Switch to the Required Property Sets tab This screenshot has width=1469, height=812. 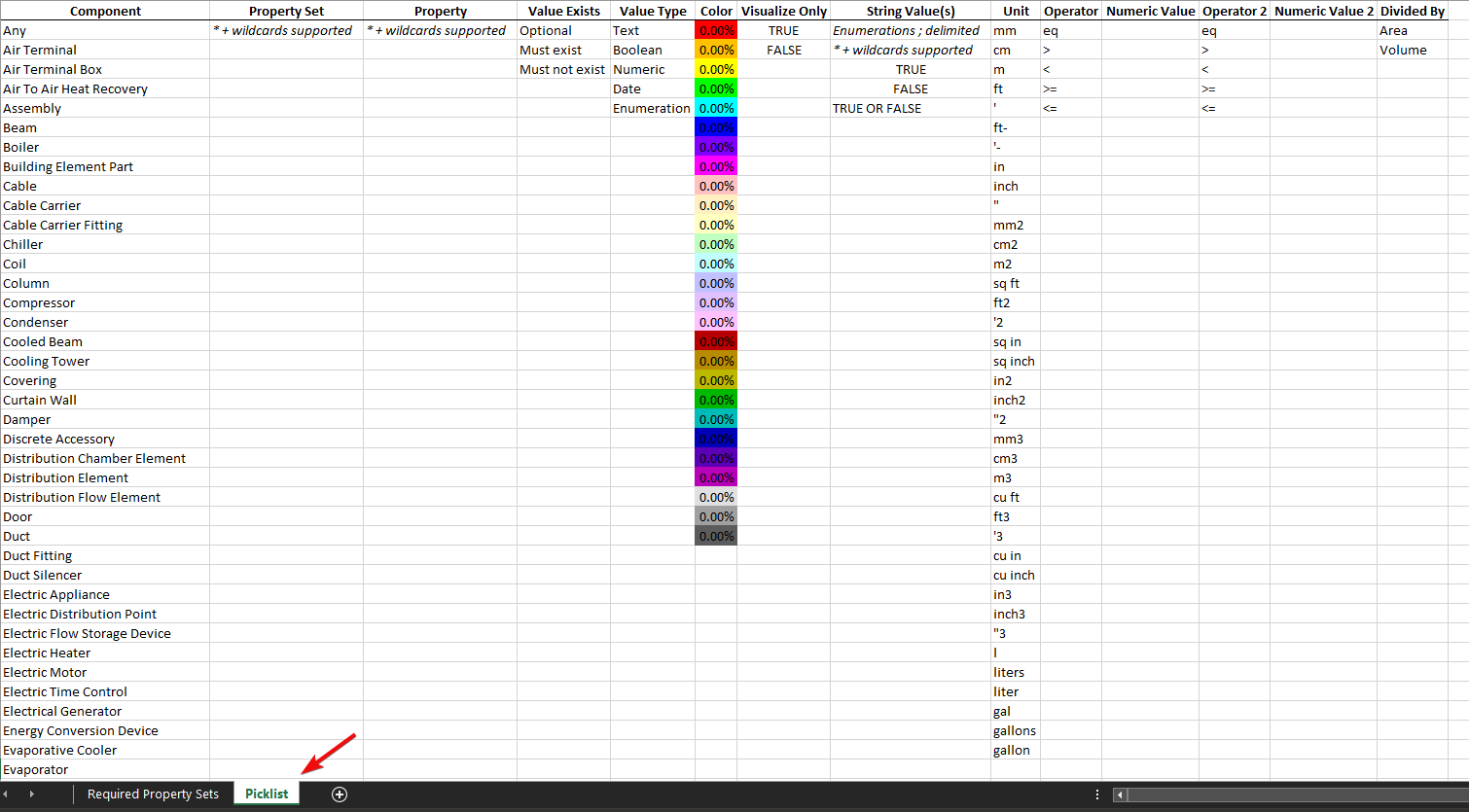[153, 794]
